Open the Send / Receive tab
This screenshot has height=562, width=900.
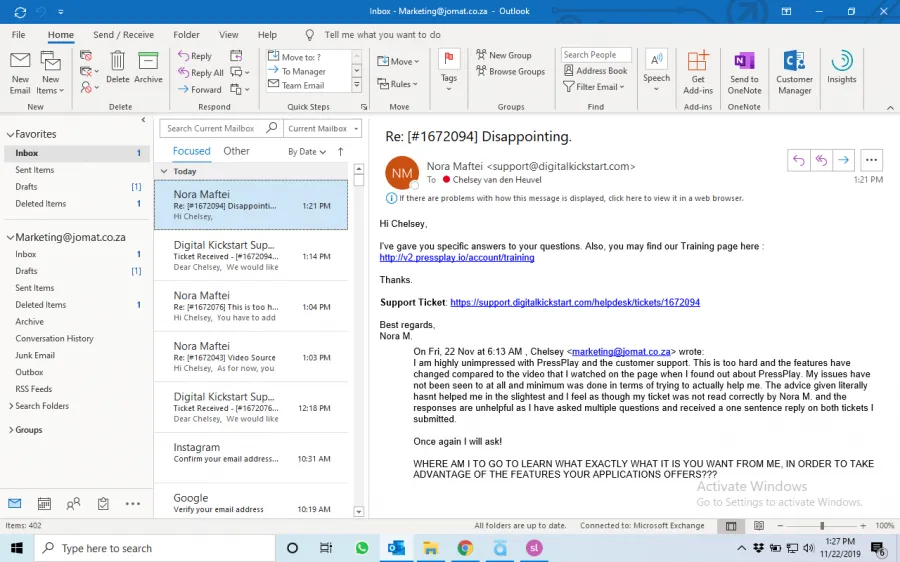tap(123, 34)
